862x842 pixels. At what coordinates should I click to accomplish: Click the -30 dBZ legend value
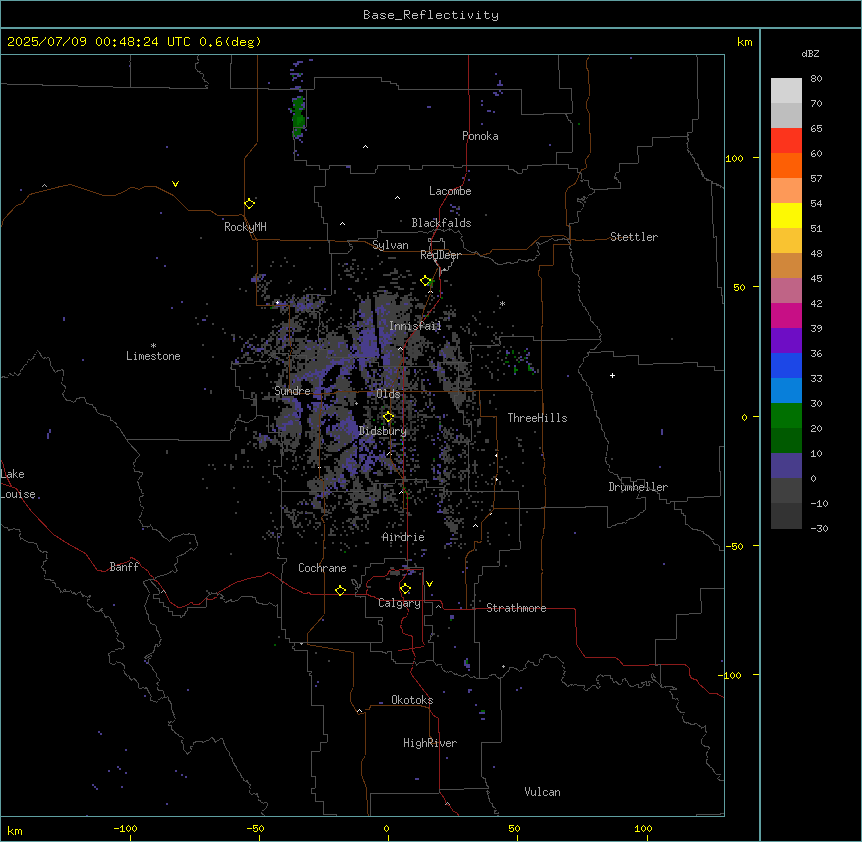coord(819,528)
